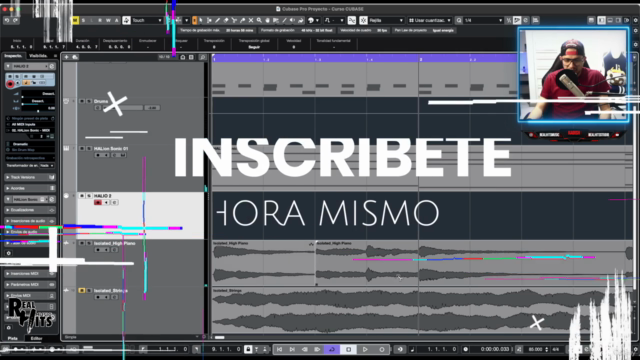Switch to the Pista tab at bottom
Screen dimensions: 640x360
click(x=13, y=338)
